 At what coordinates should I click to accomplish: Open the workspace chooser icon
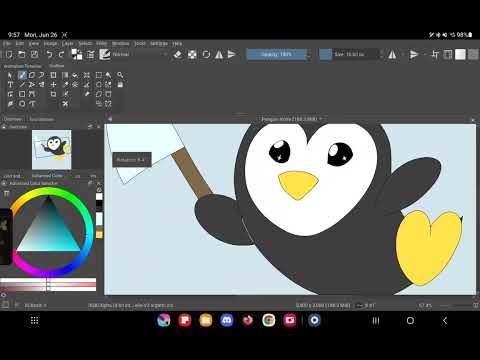[448, 54]
